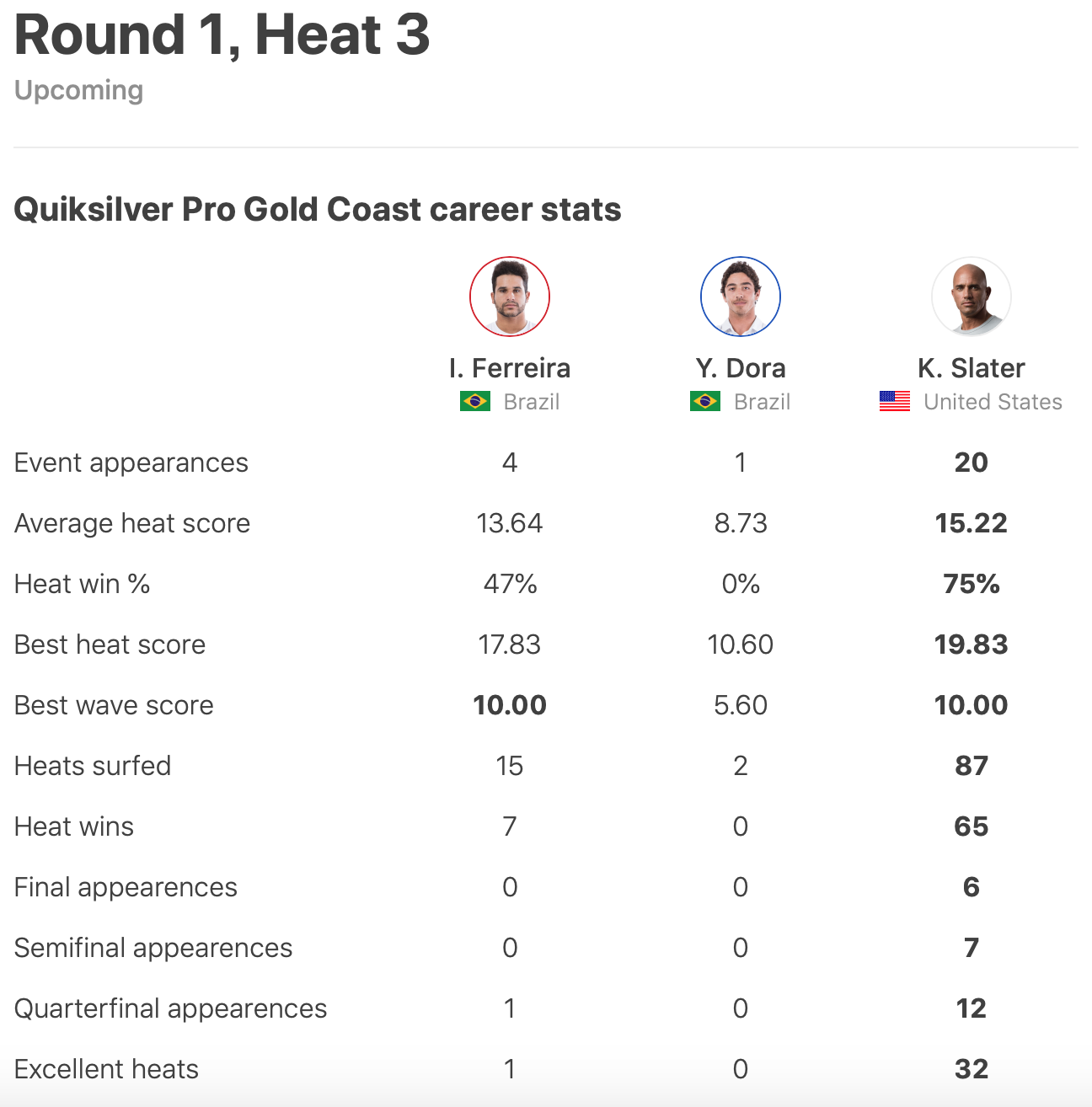This screenshot has height=1107, width=1092.
Task: Open Y. Dora's name link
Action: [x=741, y=368]
